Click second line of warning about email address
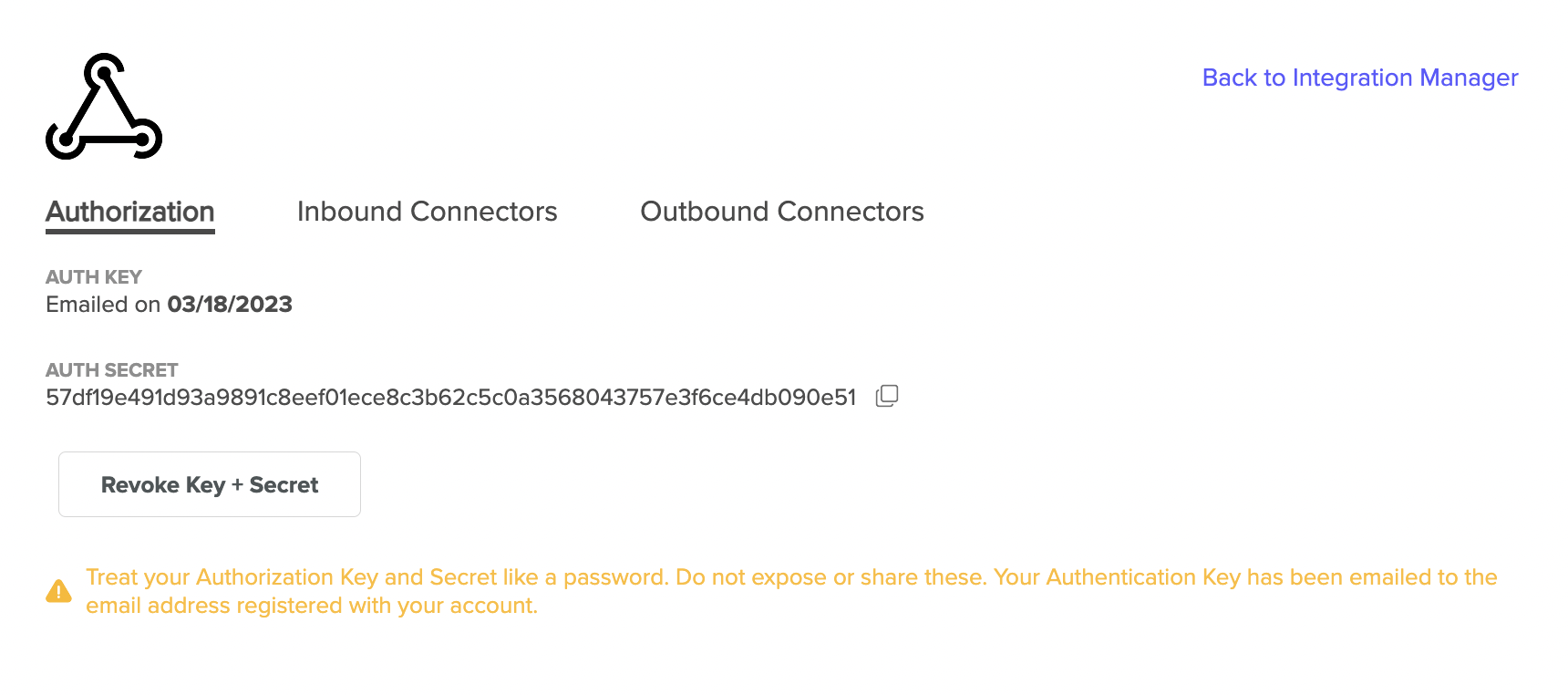The width and height of the screenshot is (1568, 695). [x=312, y=606]
